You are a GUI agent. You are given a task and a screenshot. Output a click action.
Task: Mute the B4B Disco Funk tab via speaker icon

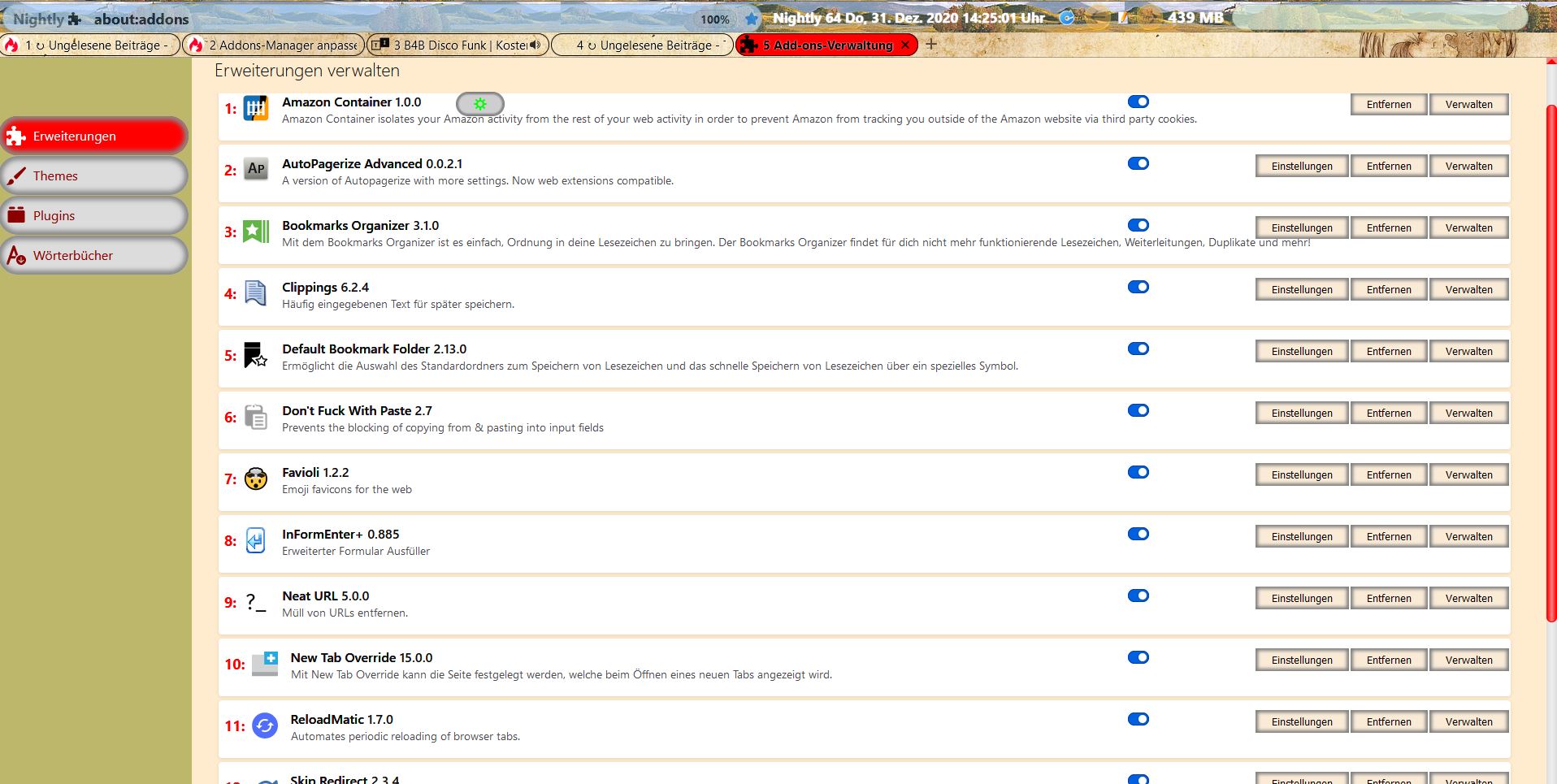click(535, 45)
